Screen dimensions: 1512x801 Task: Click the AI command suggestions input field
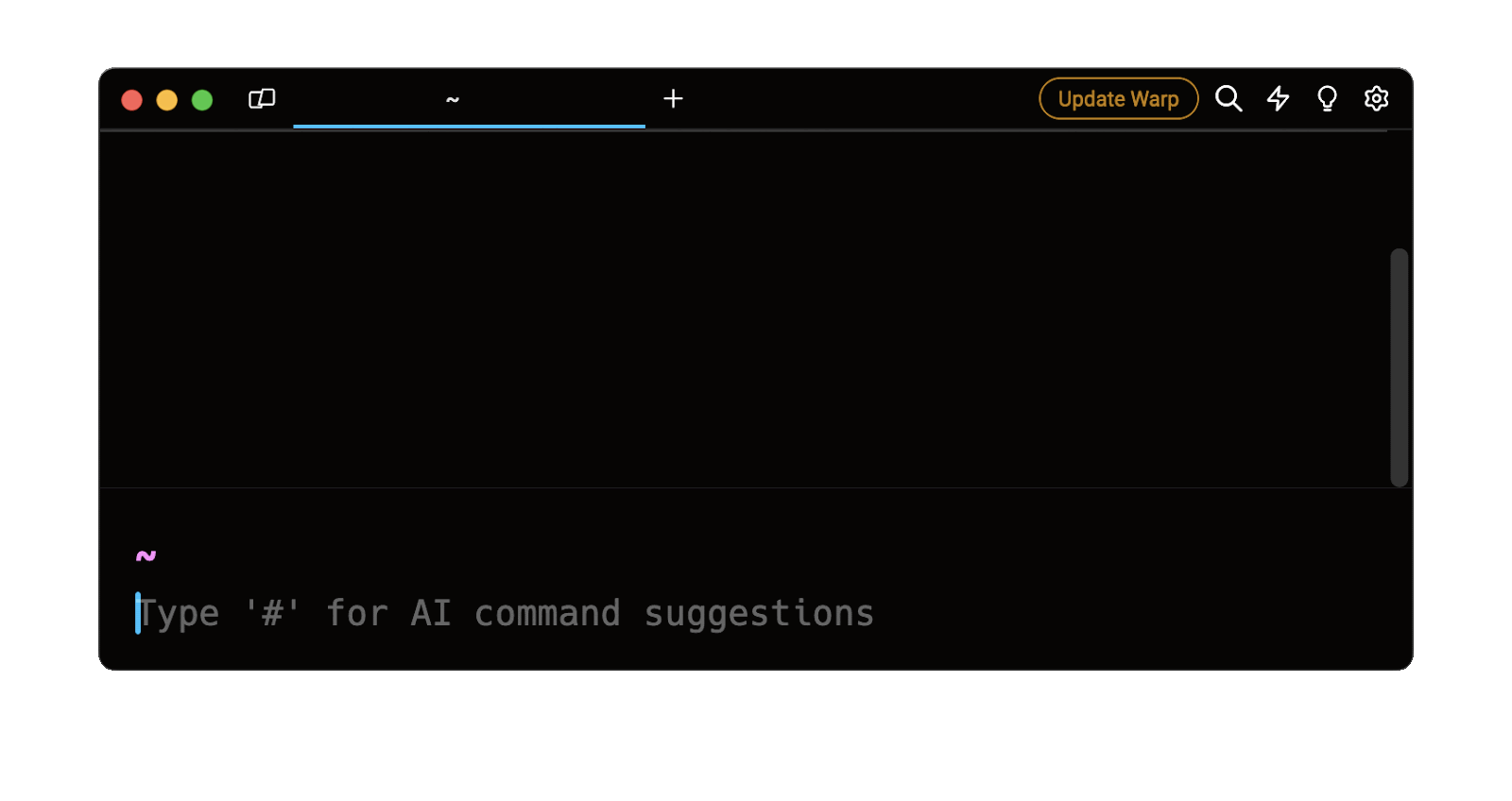pos(505,613)
